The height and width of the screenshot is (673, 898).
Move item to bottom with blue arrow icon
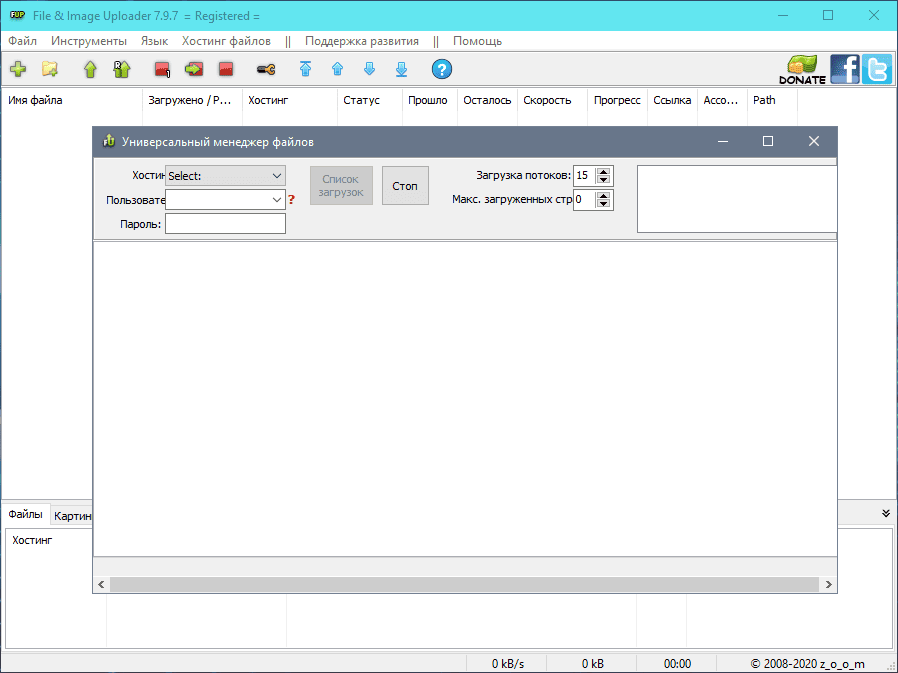pyautogui.click(x=401, y=69)
